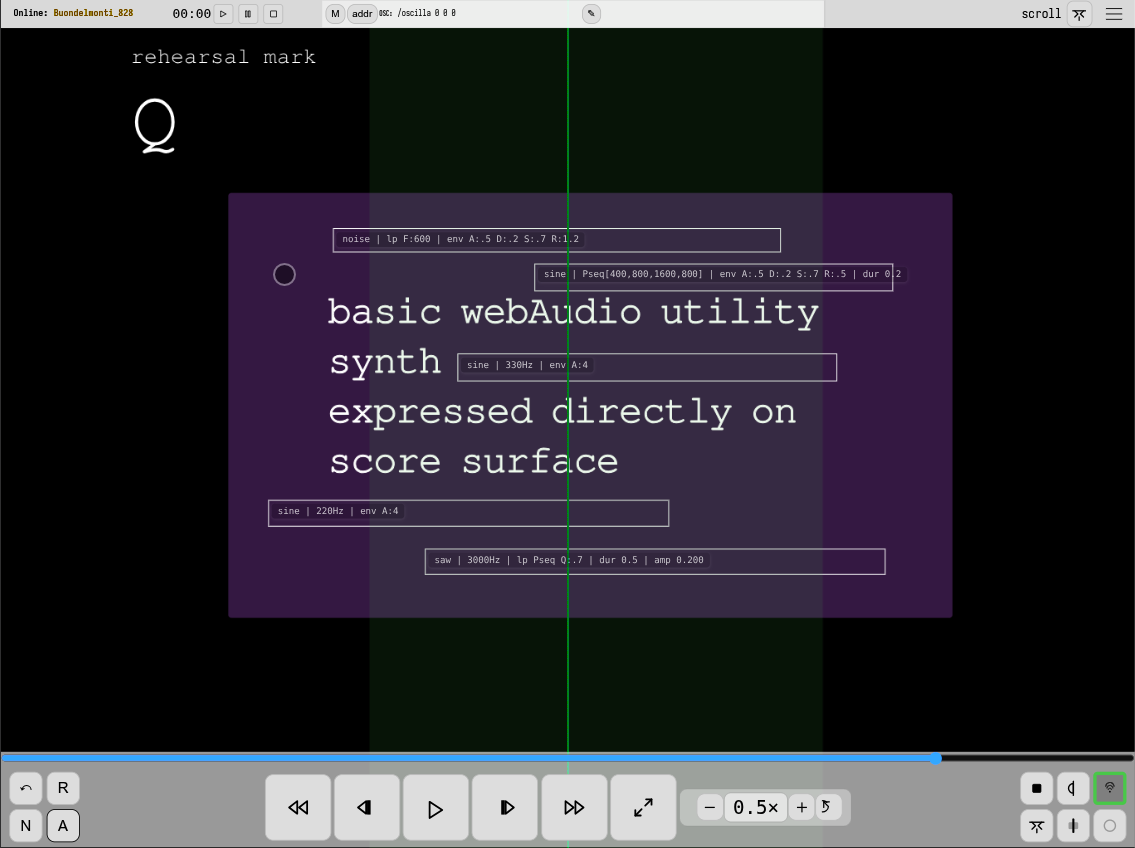This screenshot has height=848, width=1135.
Task: Click the fast-forward double-arrow button
Action: pyautogui.click(x=574, y=808)
